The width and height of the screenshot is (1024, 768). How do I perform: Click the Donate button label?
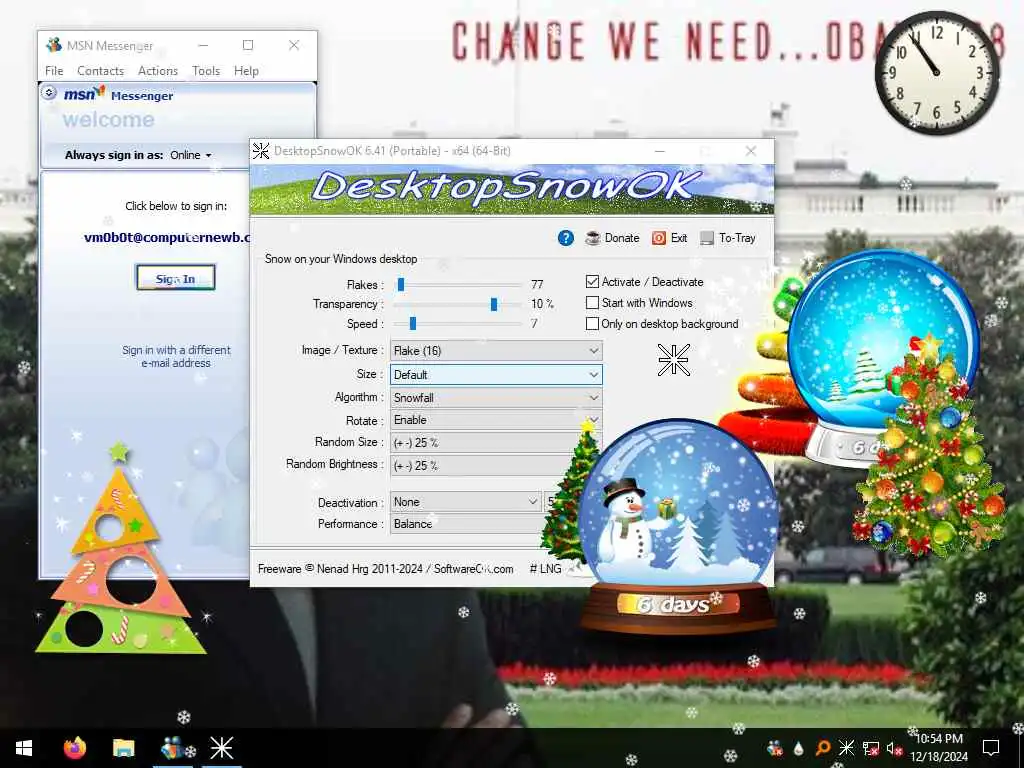click(x=622, y=238)
